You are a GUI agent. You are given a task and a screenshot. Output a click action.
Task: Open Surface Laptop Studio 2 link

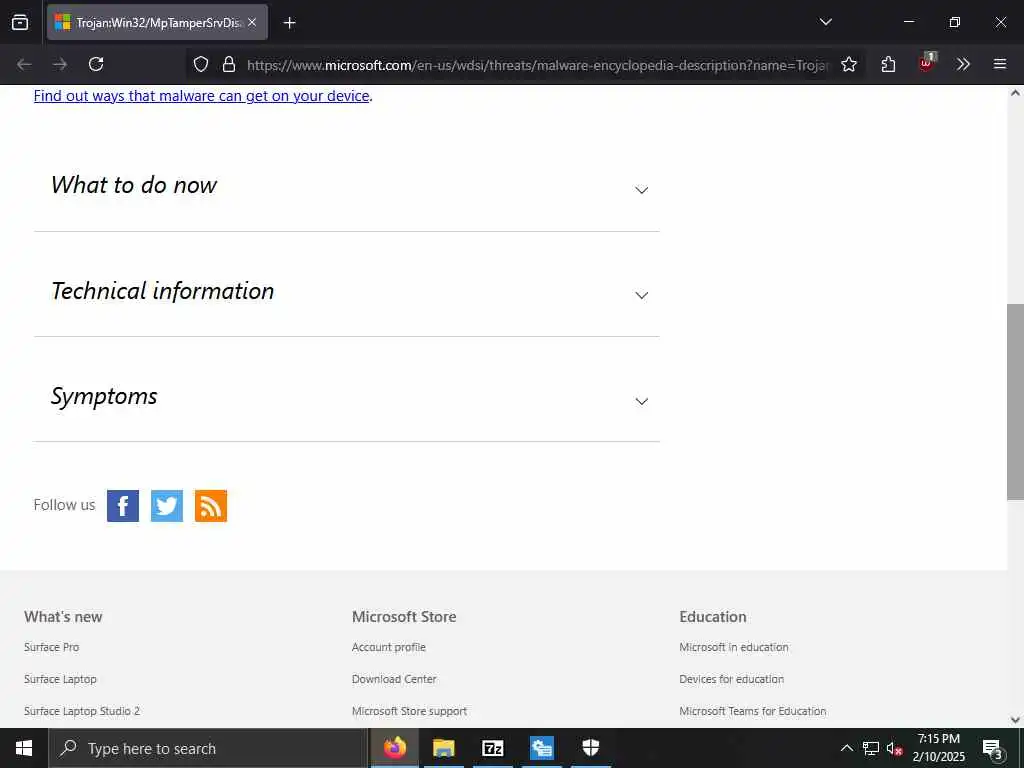pyautogui.click(x=82, y=711)
